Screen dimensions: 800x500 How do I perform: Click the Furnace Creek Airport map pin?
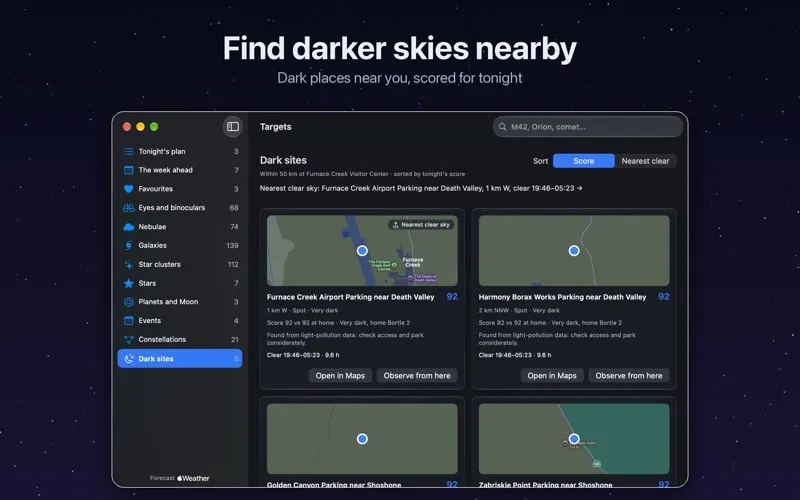[362, 251]
